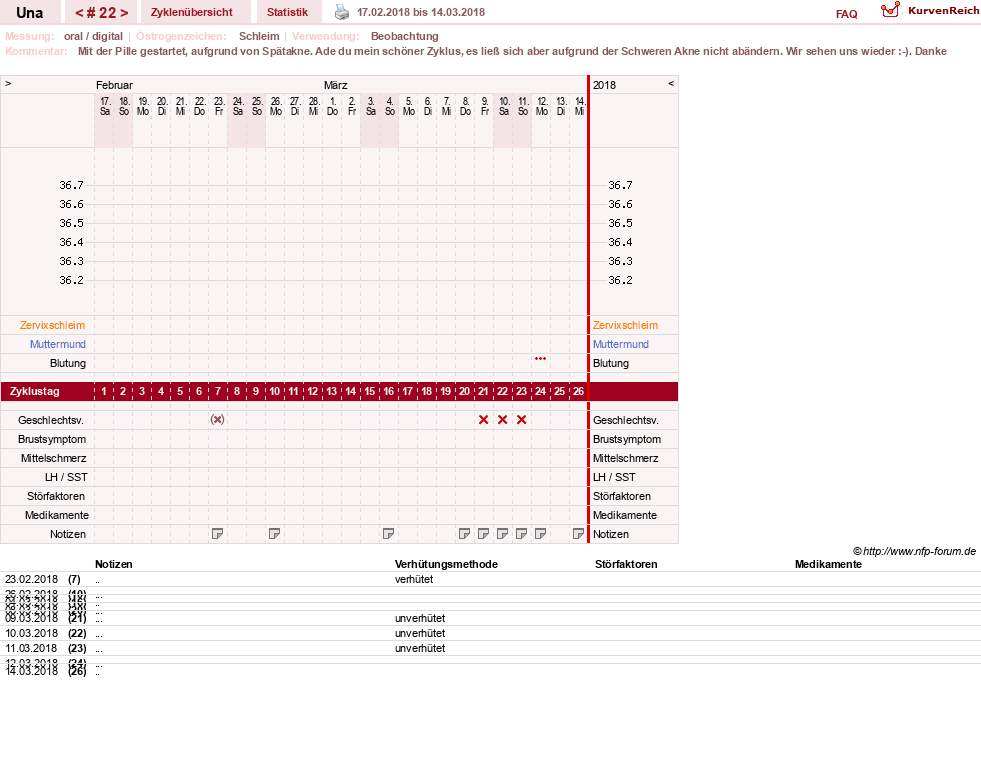This screenshot has height=763, width=981.
Task: Open note icon on cycle day 16
Action: pos(388,533)
